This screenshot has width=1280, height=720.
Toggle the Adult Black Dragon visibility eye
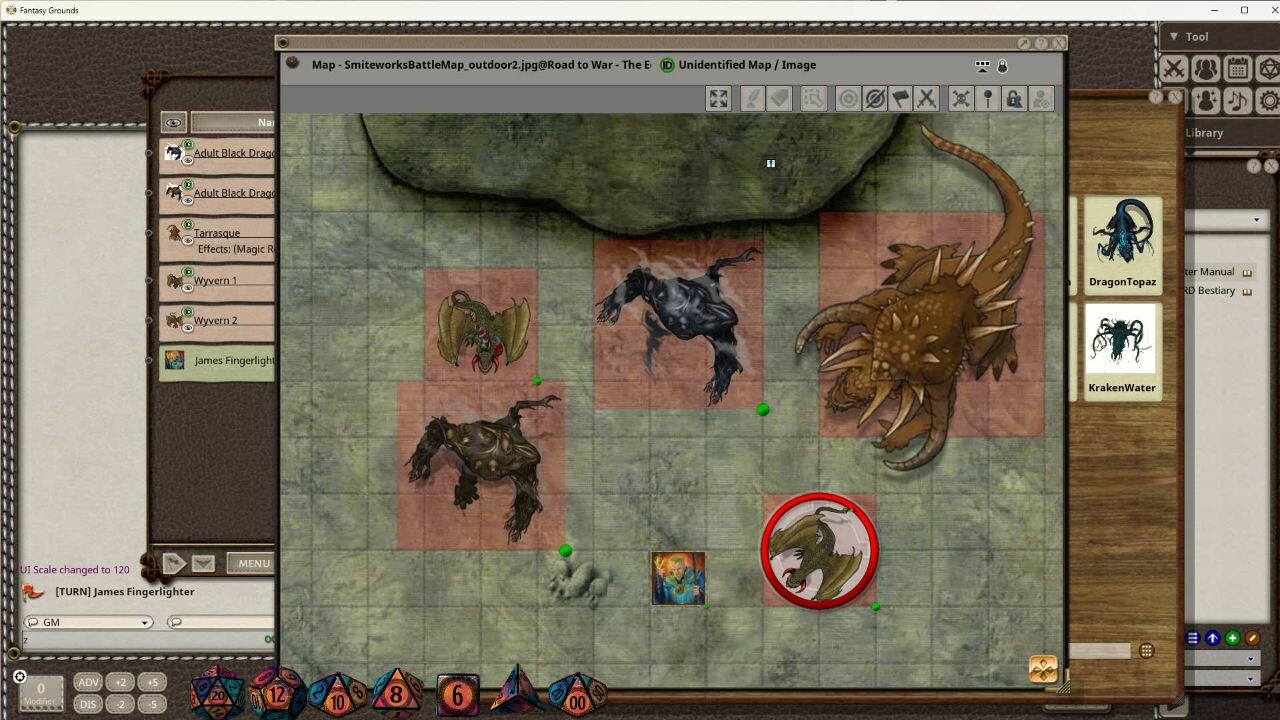188,160
